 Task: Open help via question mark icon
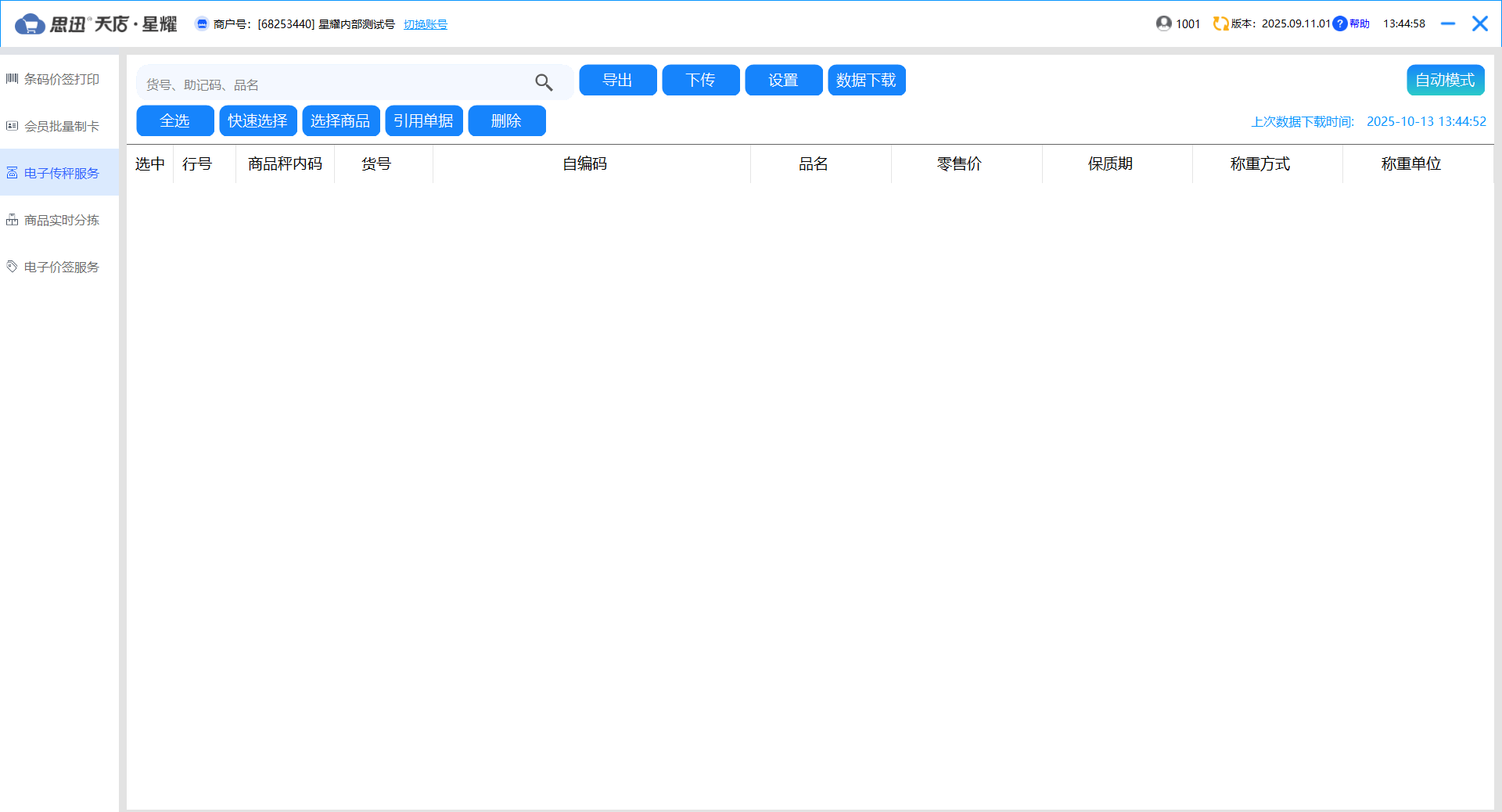(1340, 23)
